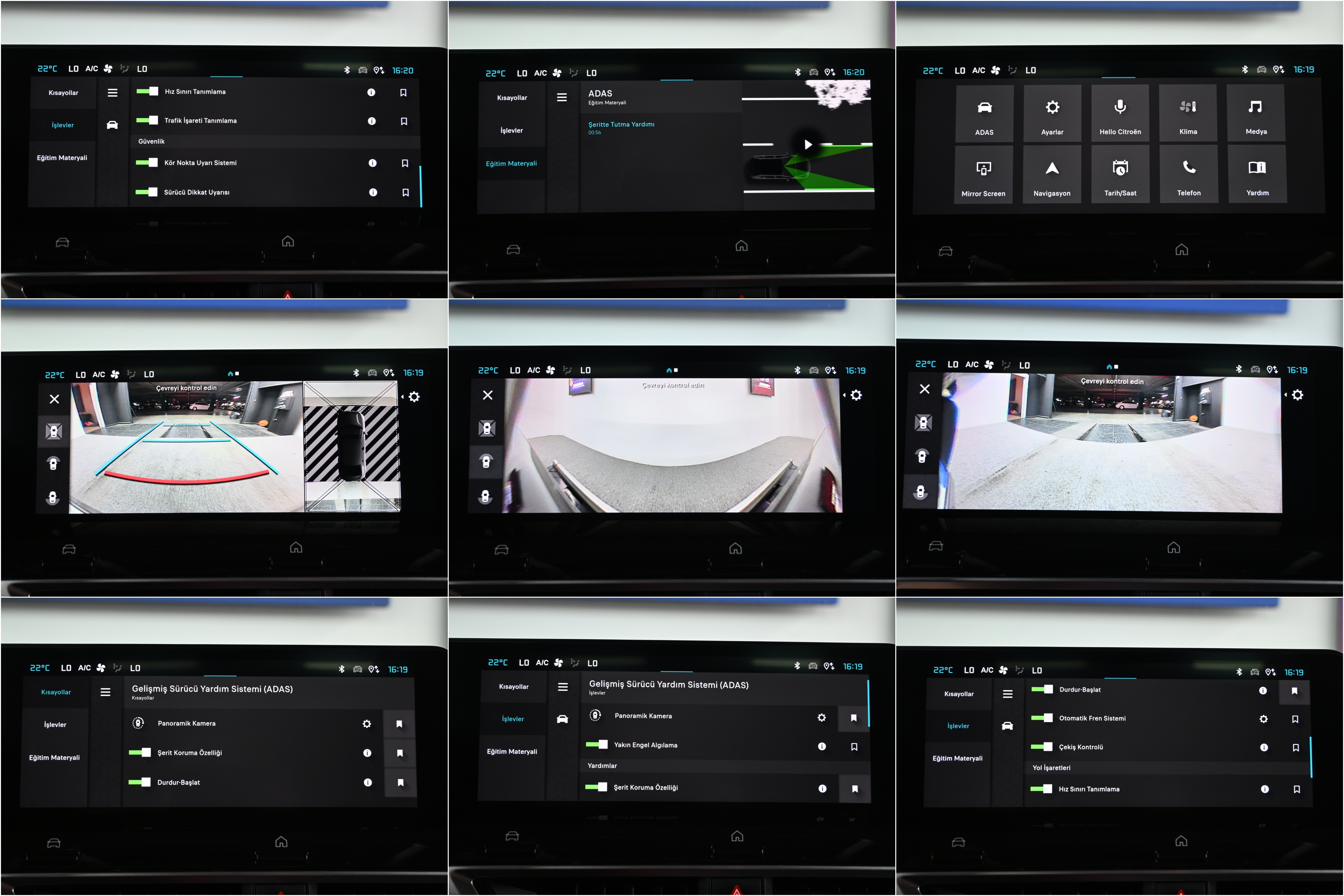Image resolution: width=1344 pixels, height=896 pixels.
Task: Click scrollbar beside the ADAS İşlevler title
Action: [868, 703]
